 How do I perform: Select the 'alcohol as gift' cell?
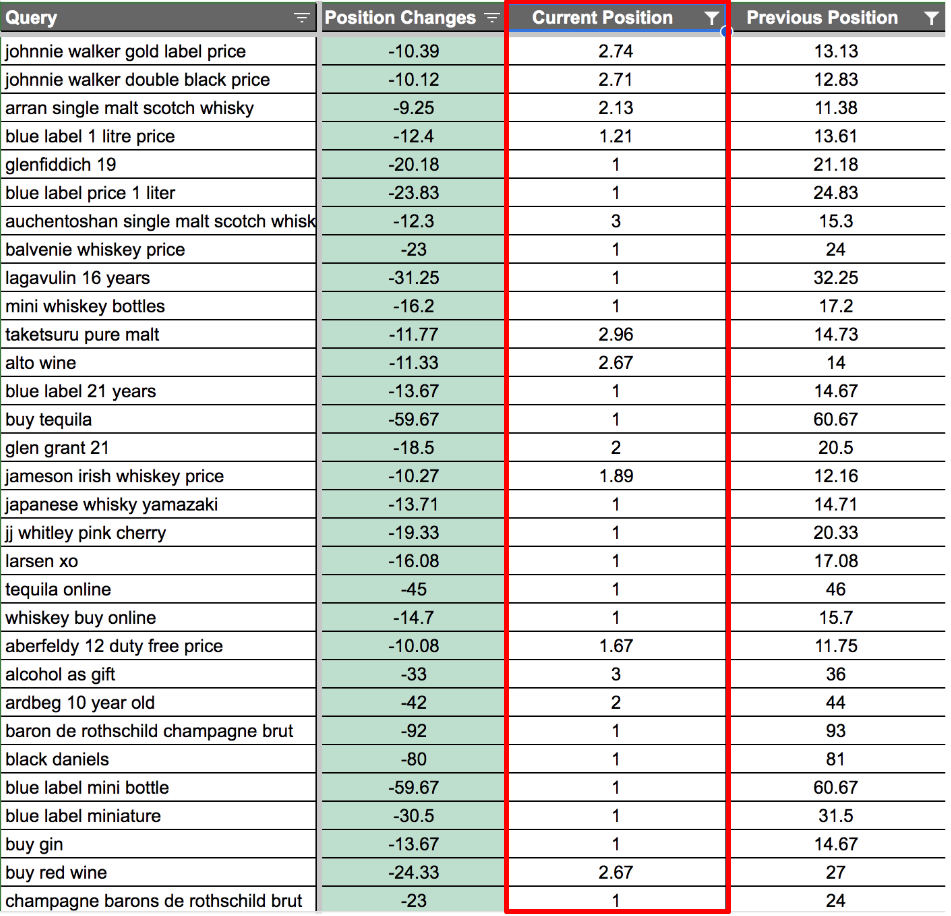(x=159, y=674)
